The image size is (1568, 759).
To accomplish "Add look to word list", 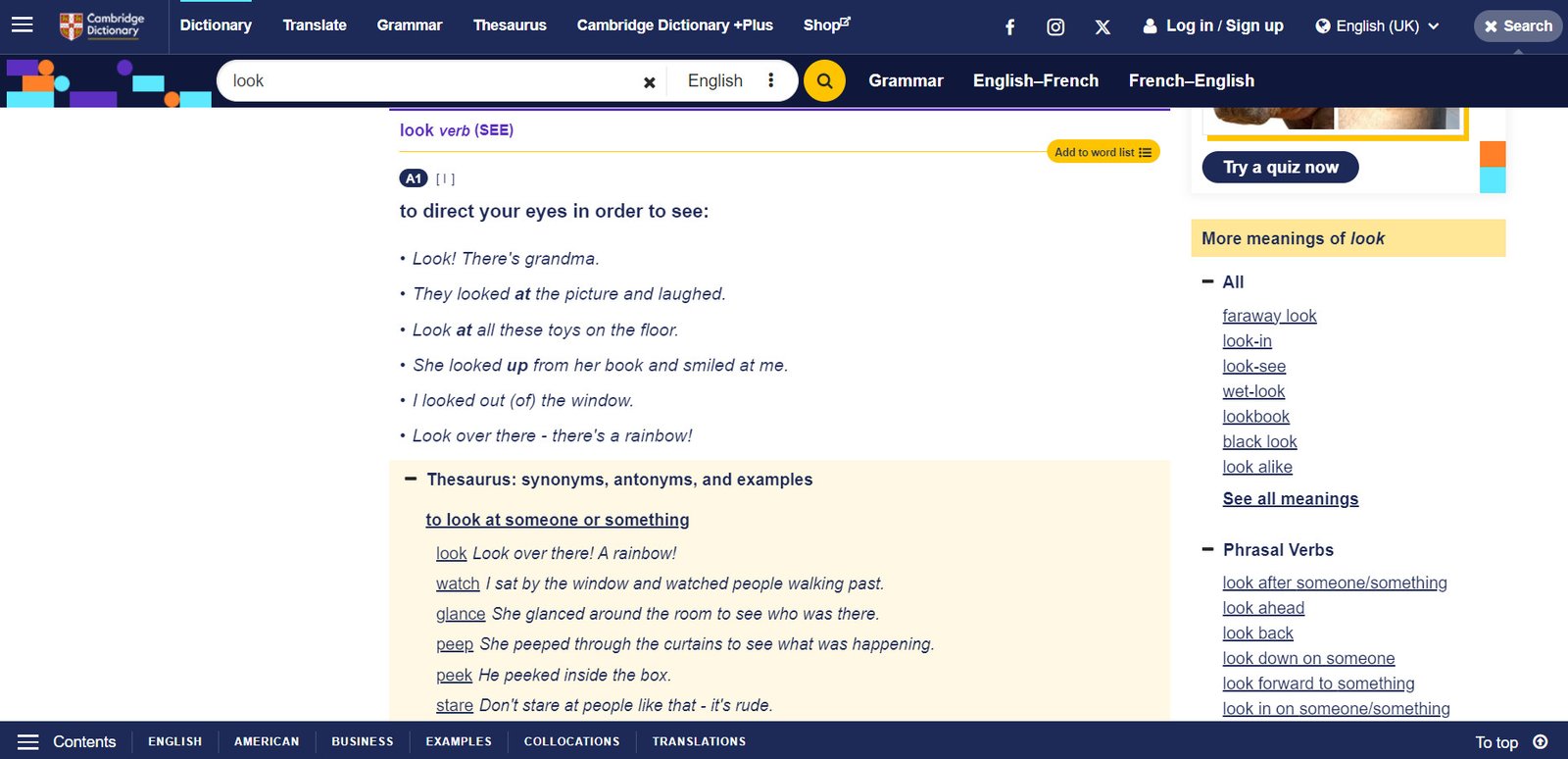I will (1103, 152).
